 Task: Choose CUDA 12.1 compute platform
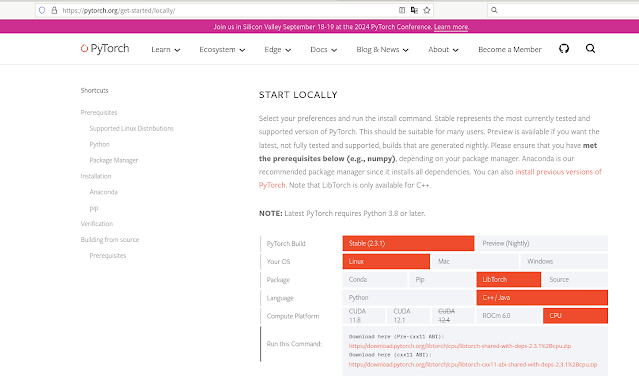click(x=408, y=316)
